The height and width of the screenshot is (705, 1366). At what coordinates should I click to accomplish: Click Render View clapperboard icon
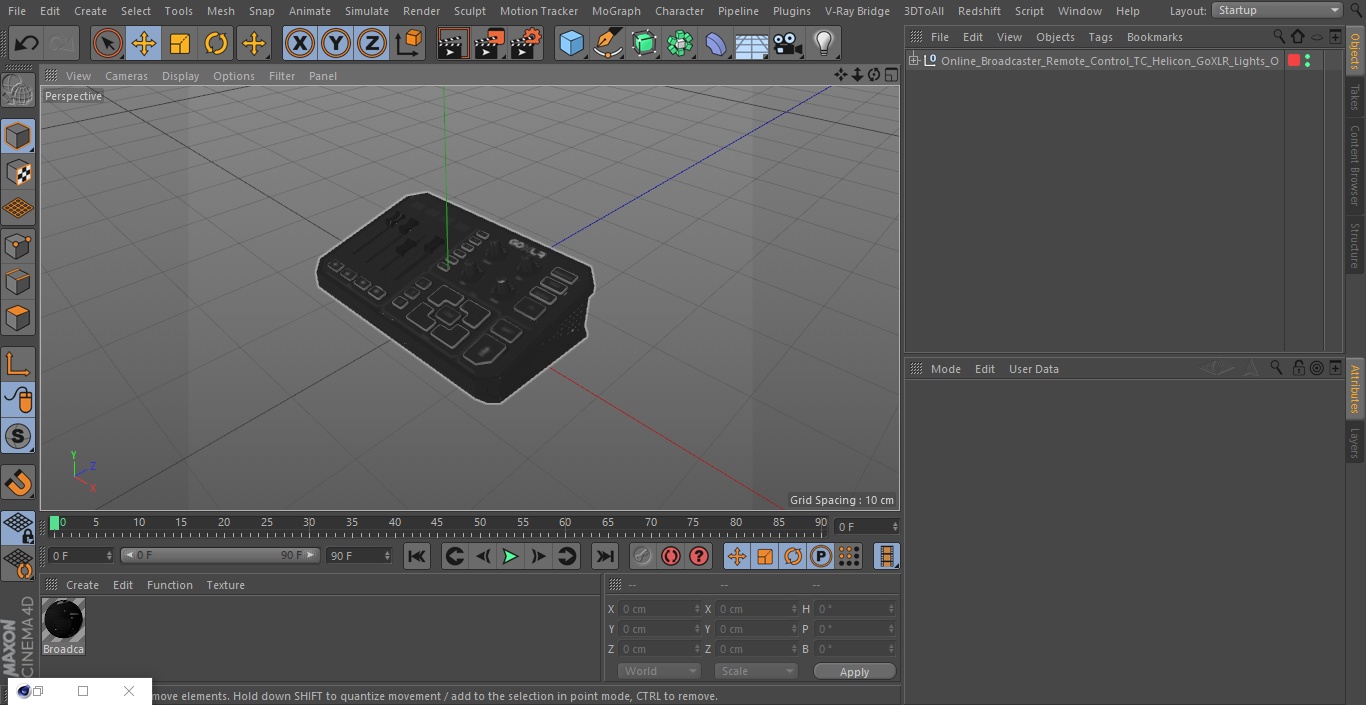point(453,43)
